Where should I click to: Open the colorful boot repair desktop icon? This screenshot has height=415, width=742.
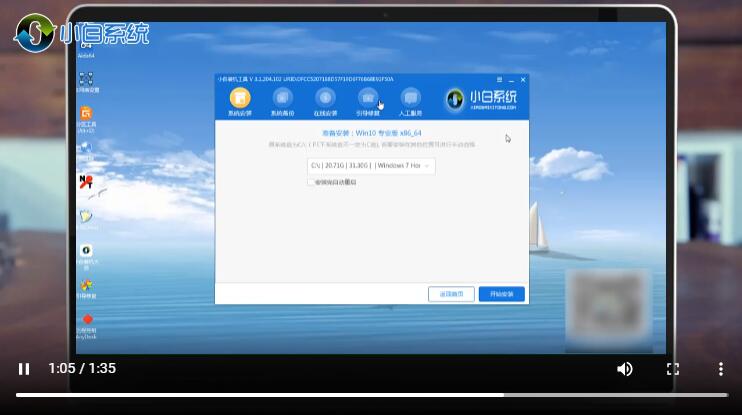87,289
